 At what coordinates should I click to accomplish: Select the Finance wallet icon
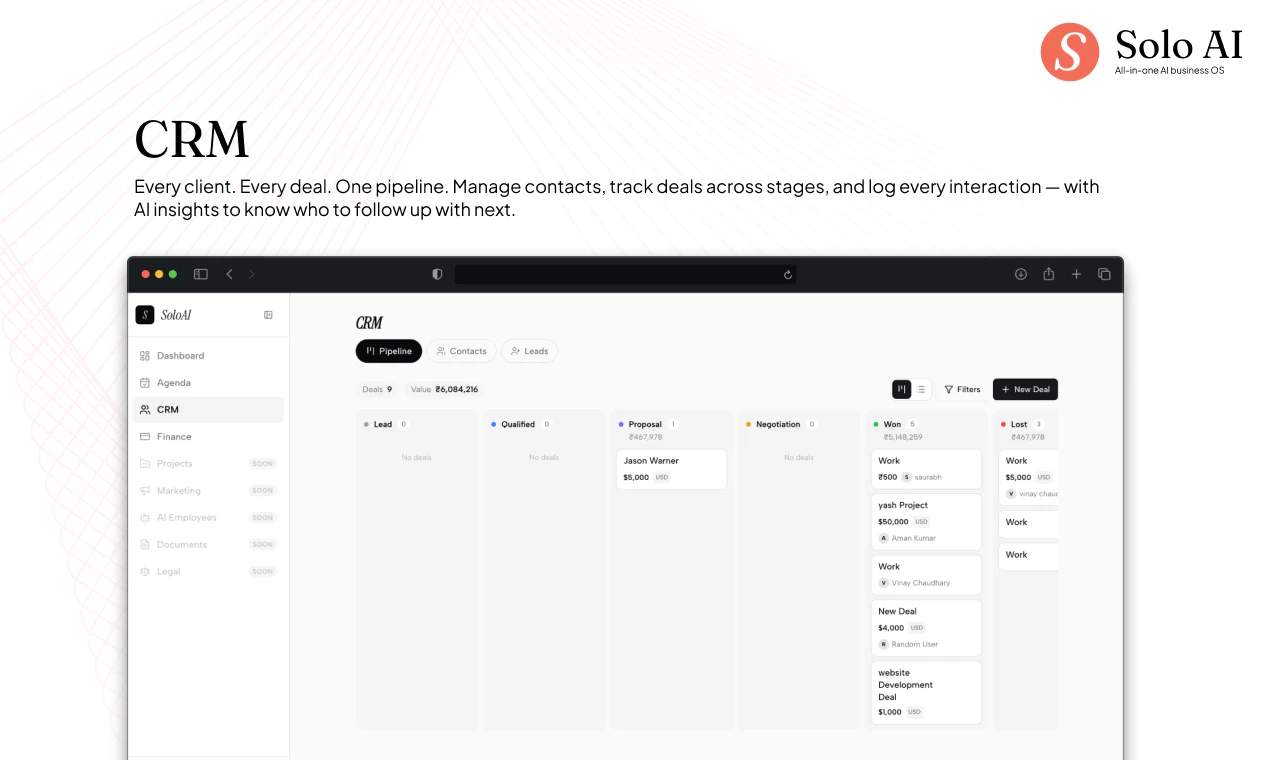[x=143, y=436]
